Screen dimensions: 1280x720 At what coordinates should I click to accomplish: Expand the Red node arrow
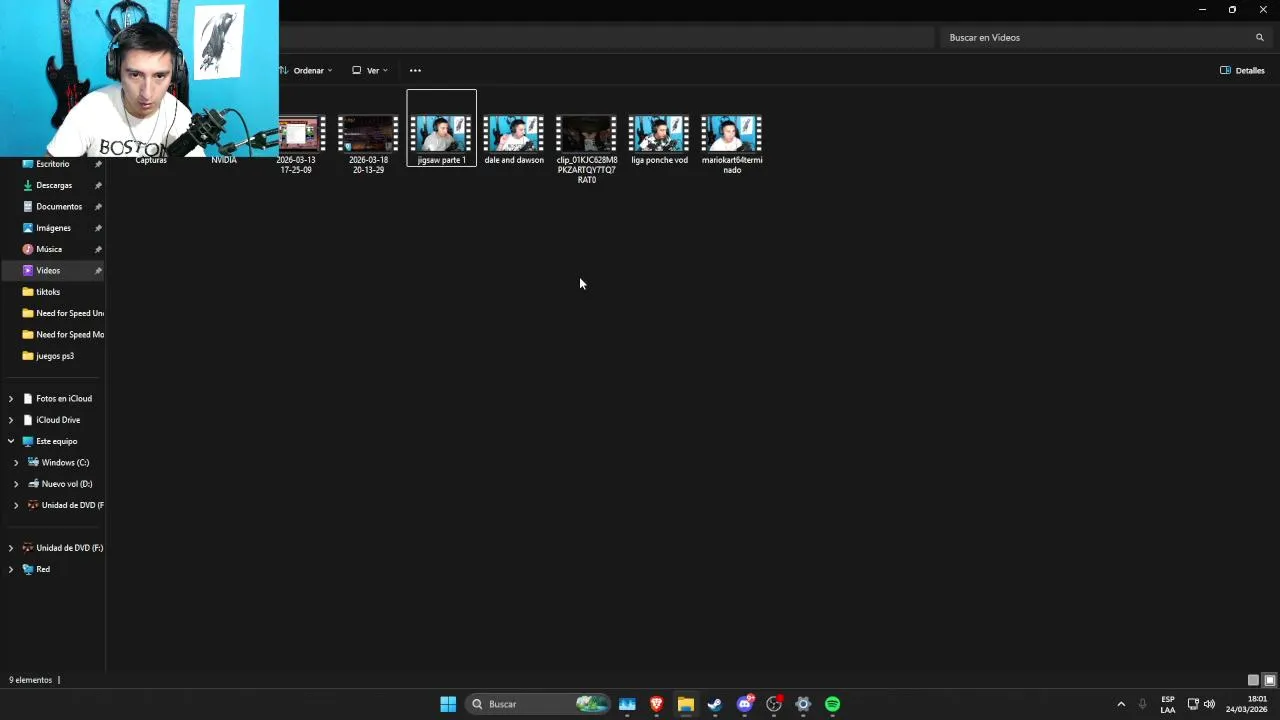[11, 569]
